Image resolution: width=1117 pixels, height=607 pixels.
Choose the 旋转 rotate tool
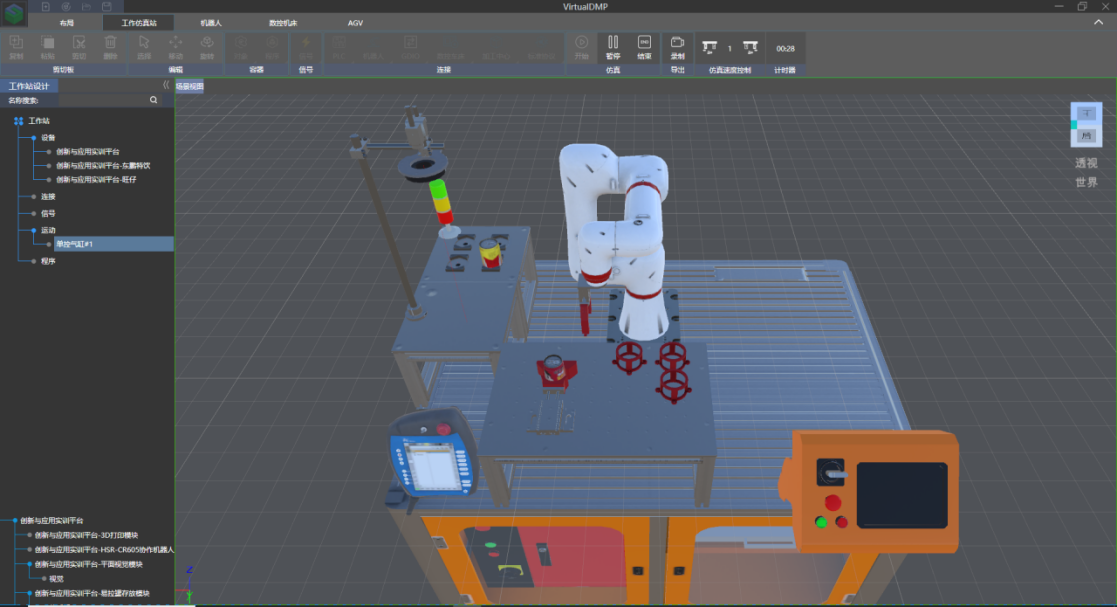tap(207, 48)
